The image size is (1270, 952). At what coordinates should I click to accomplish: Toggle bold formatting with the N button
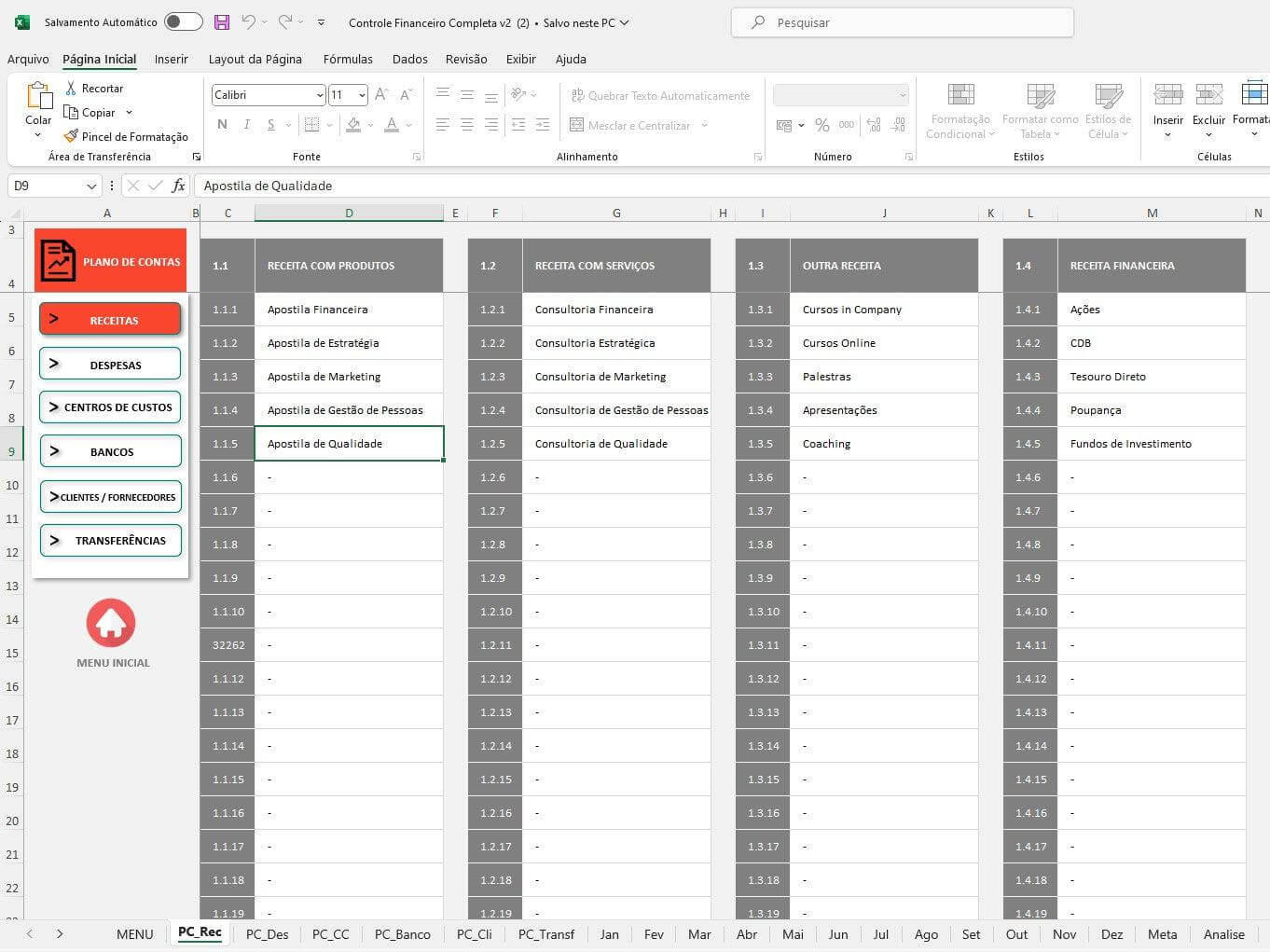pos(222,124)
